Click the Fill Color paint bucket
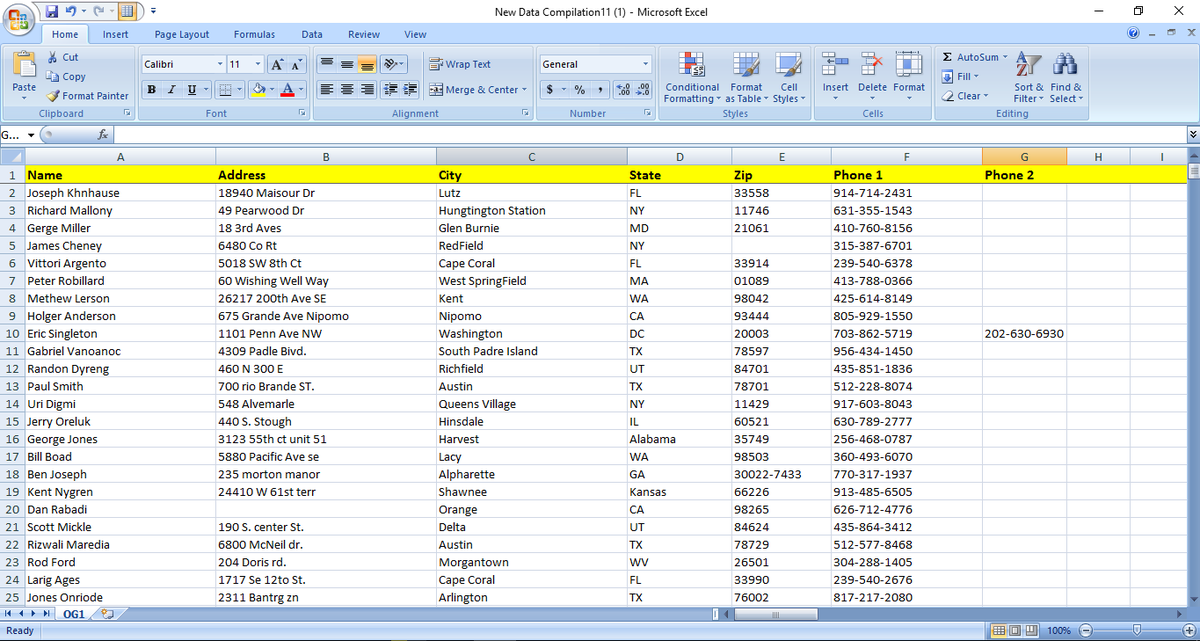 [258, 90]
